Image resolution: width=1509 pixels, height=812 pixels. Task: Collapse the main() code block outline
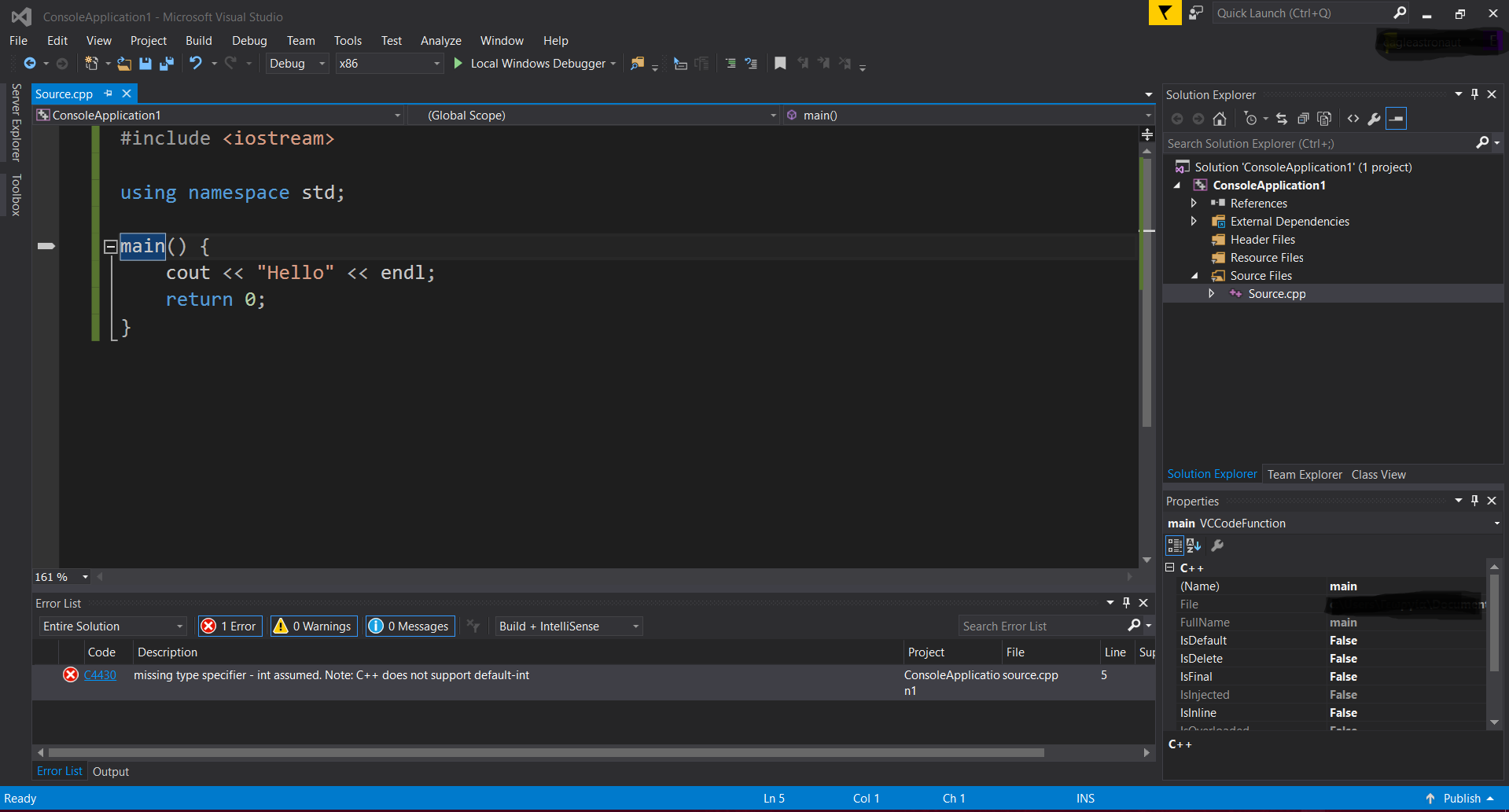(x=110, y=247)
